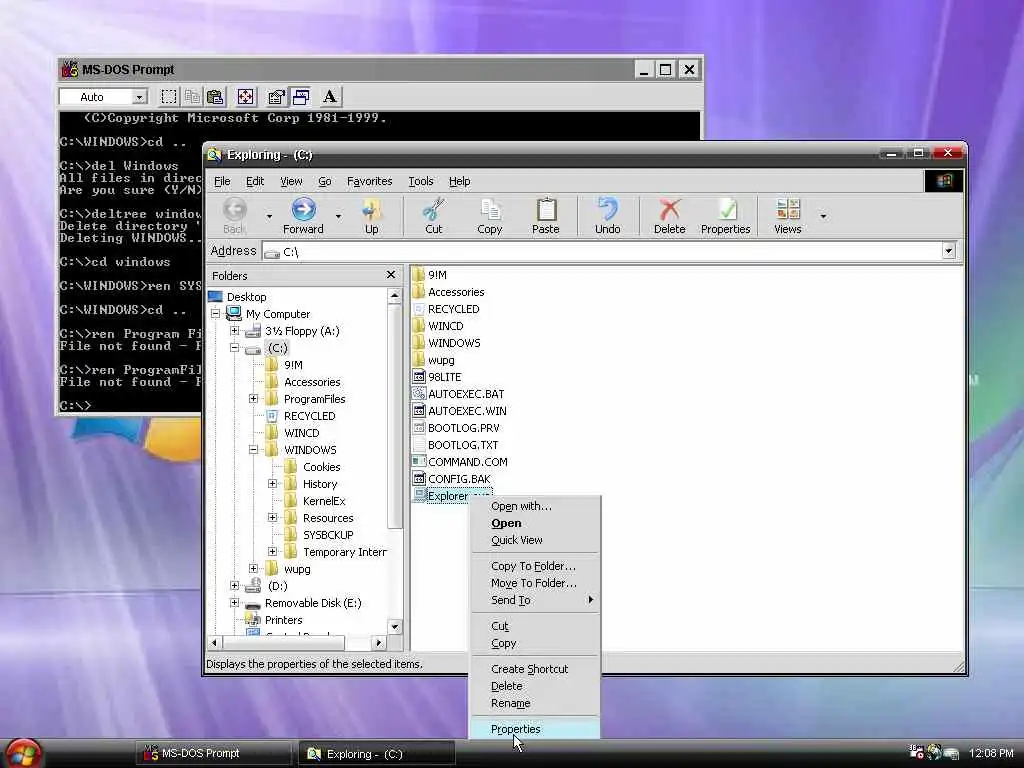The image size is (1024, 768).
Task: Toggle the Background icon in MS-DOS Prompt toolbar
Action: (x=300, y=97)
